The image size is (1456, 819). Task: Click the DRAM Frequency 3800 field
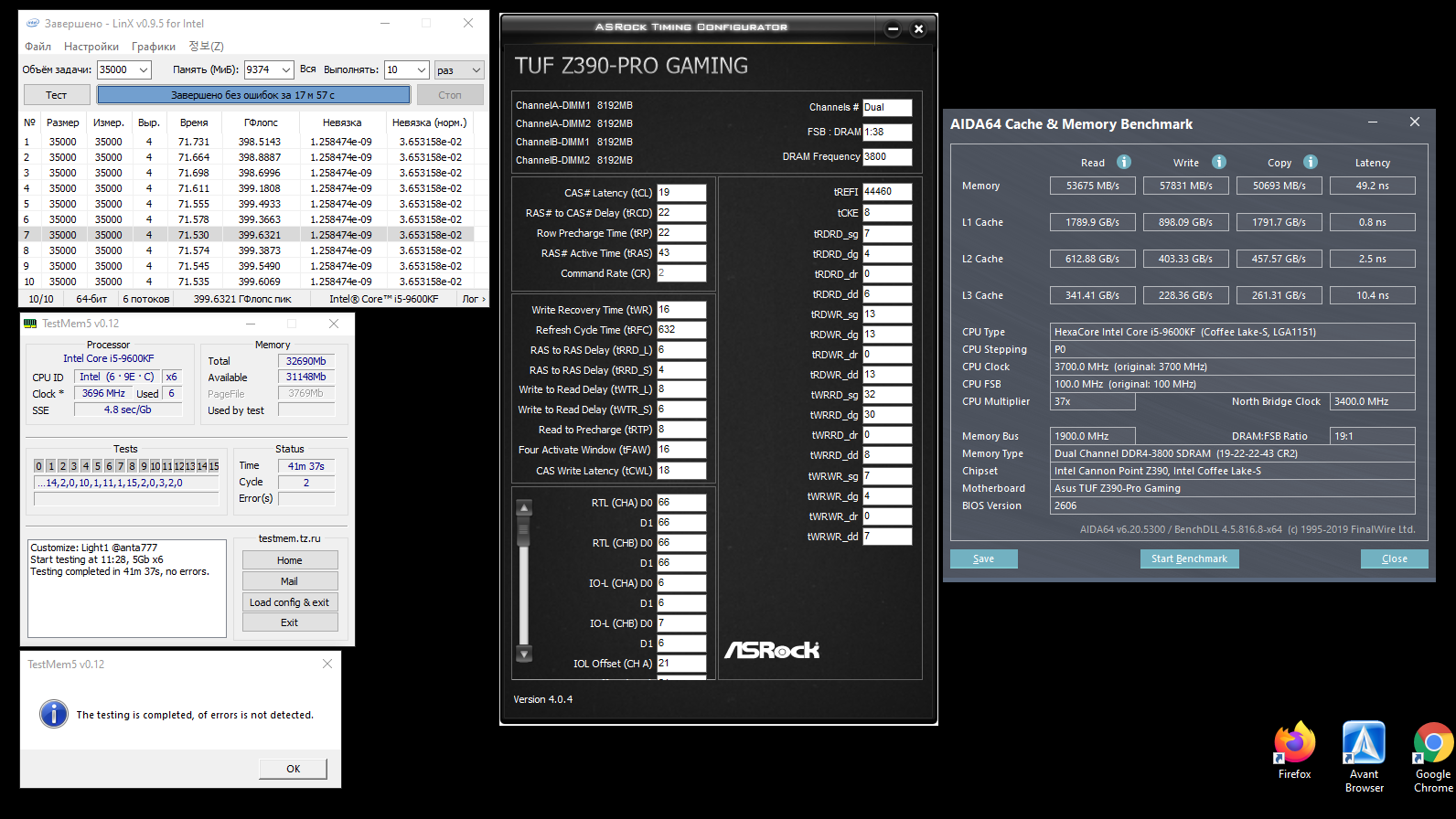pos(887,156)
